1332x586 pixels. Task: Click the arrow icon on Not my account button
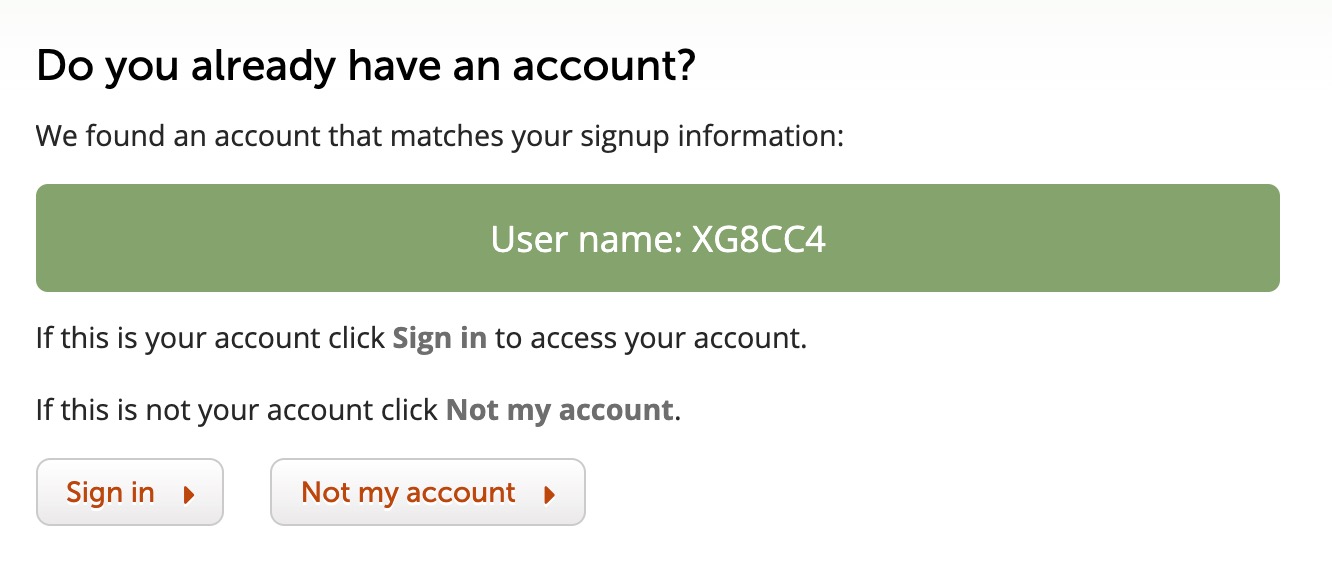[548, 494]
